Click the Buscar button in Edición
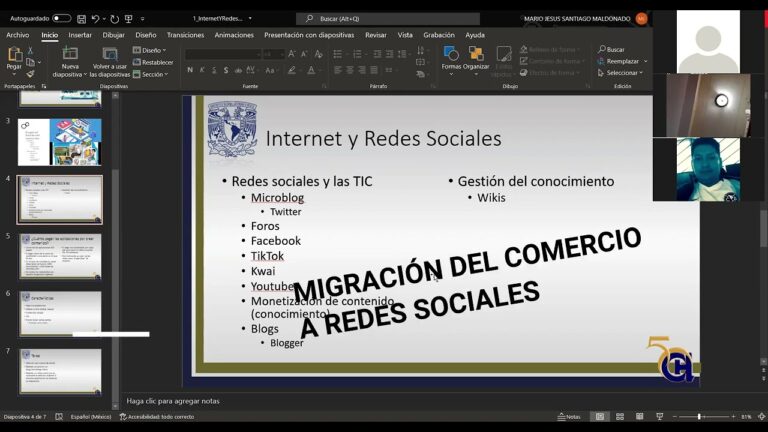Image resolution: width=768 pixels, height=432 pixels. 611,49
